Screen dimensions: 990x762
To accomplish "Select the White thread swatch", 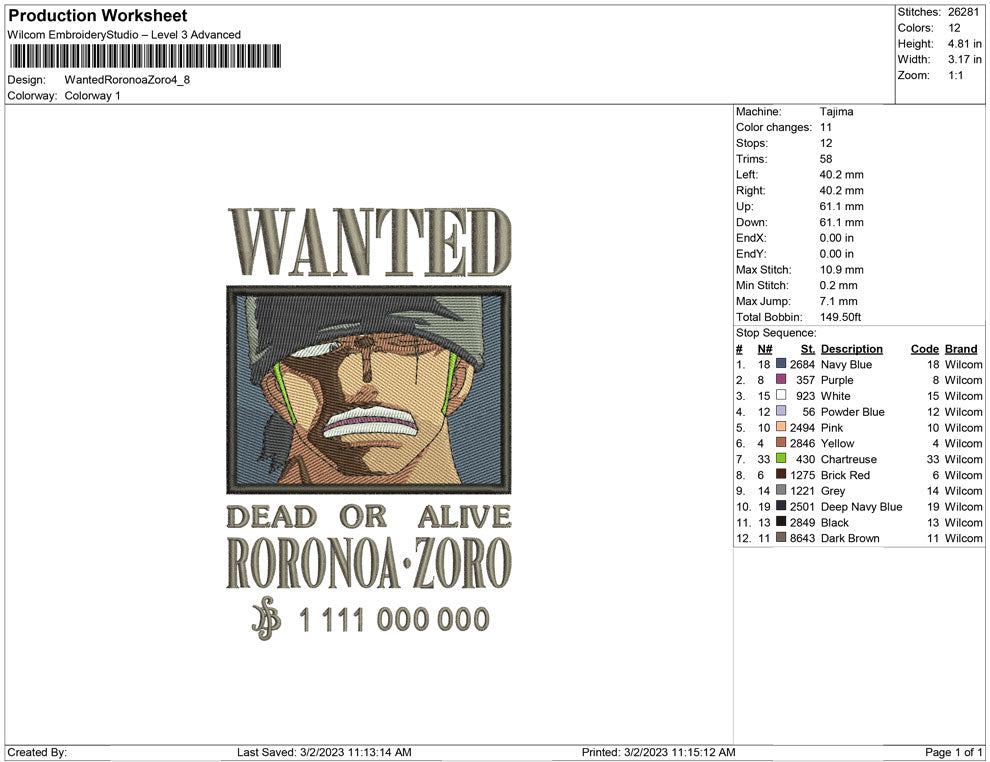I will tap(782, 396).
